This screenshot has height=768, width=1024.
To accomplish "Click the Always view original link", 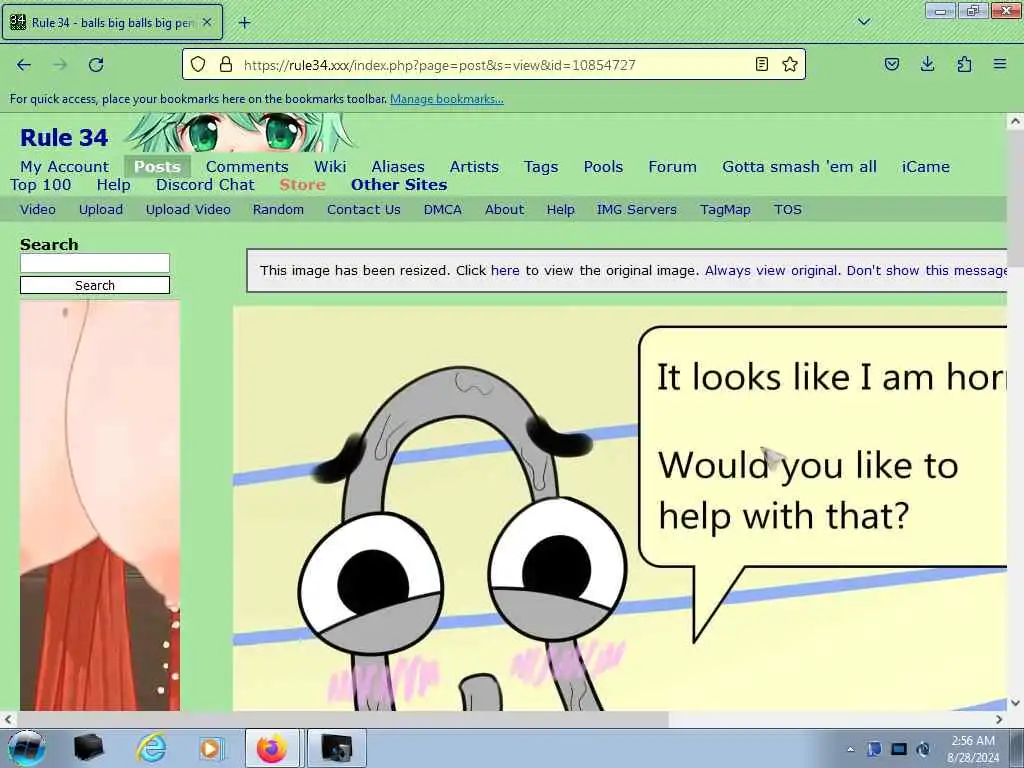I will (771, 270).
